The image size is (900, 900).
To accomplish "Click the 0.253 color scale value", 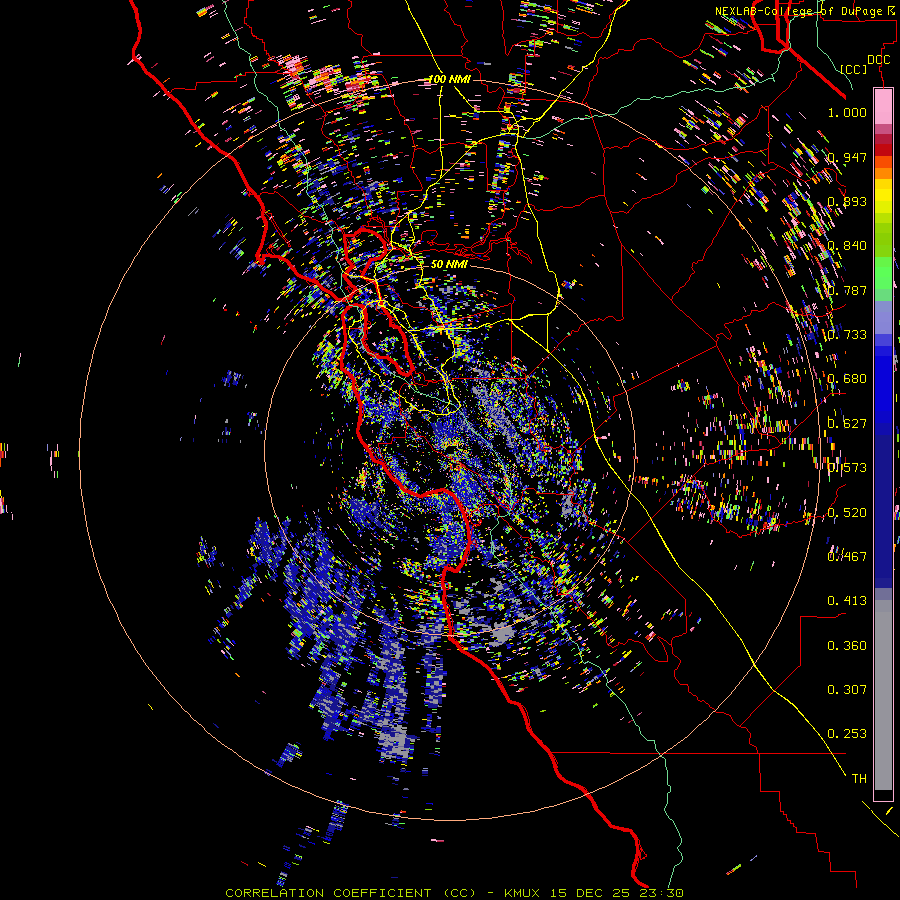I will (x=847, y=734).
